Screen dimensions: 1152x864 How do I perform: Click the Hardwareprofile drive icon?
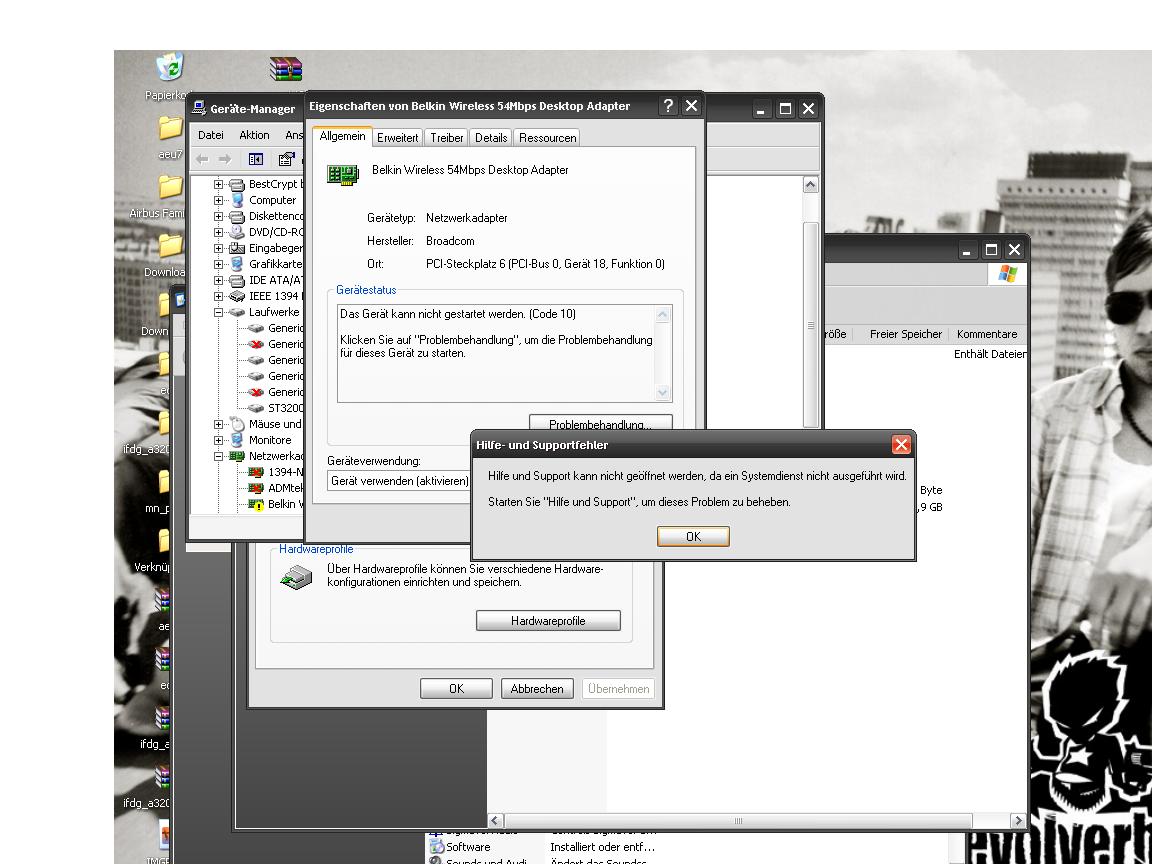(296, 577)
